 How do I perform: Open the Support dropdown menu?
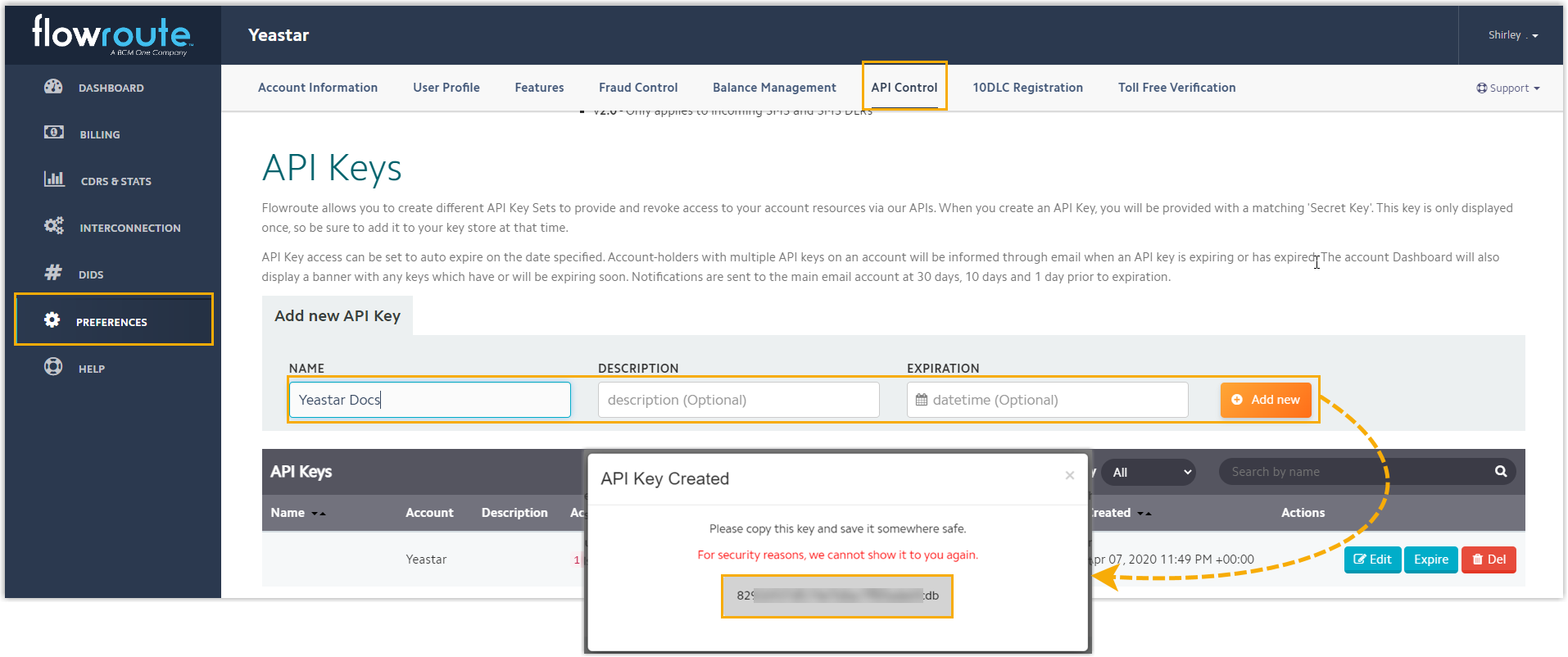[1508, 88]
